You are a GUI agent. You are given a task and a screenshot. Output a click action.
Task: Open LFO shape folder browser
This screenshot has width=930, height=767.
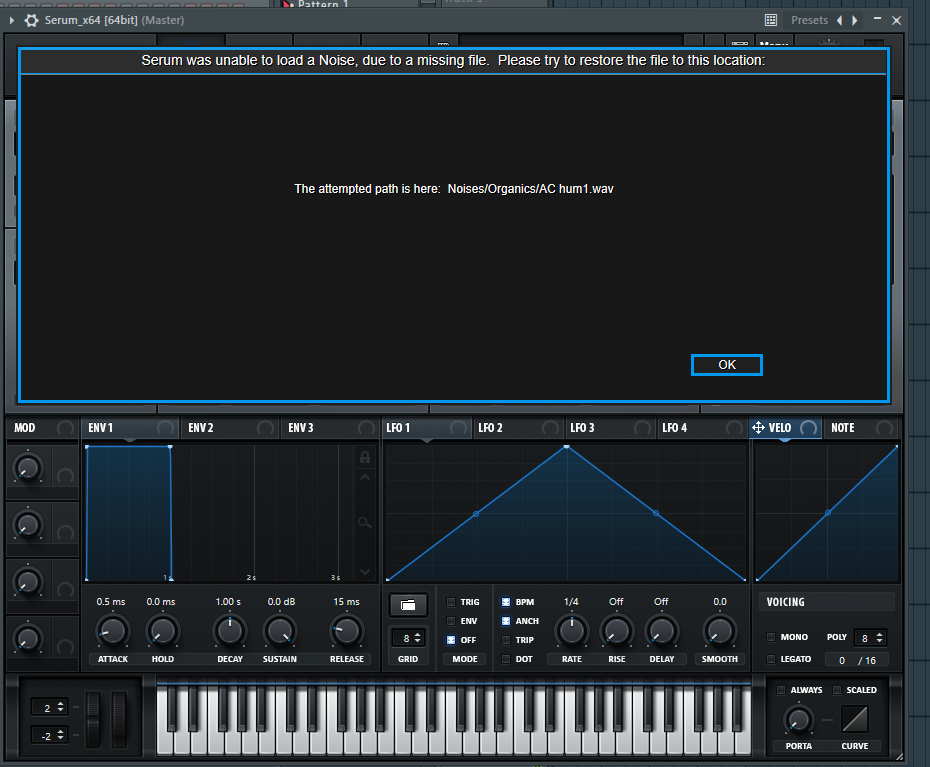[x=408, y=605]
